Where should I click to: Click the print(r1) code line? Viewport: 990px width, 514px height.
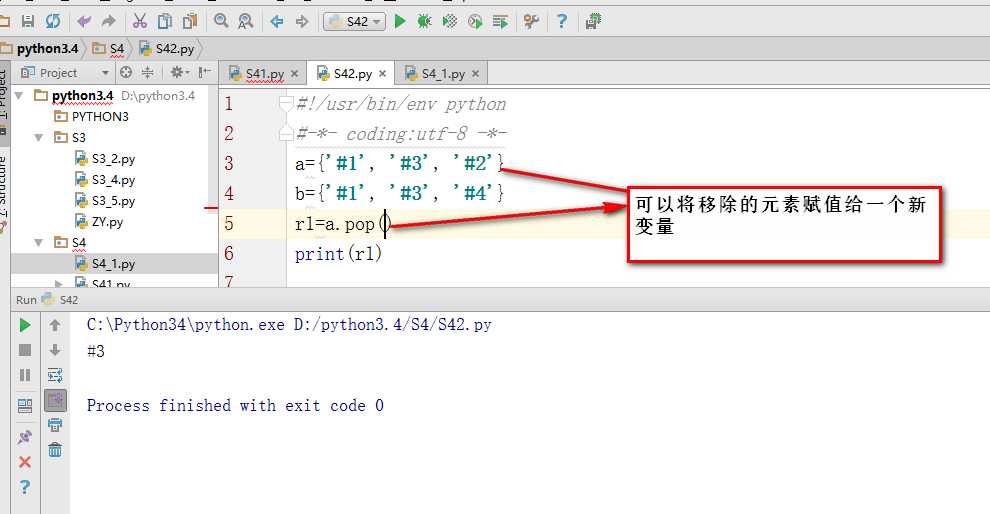338,254
